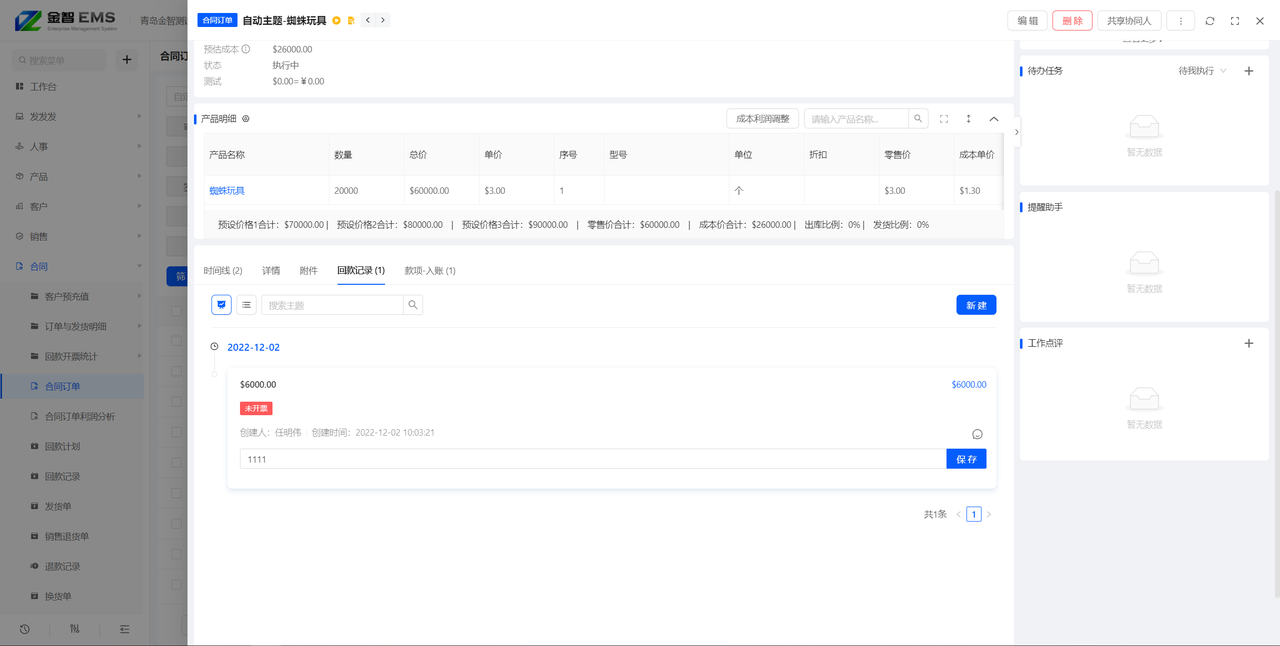Click the plus button beside the menu search
This screenshot has height=646, width=1280.
pos(127,60)
